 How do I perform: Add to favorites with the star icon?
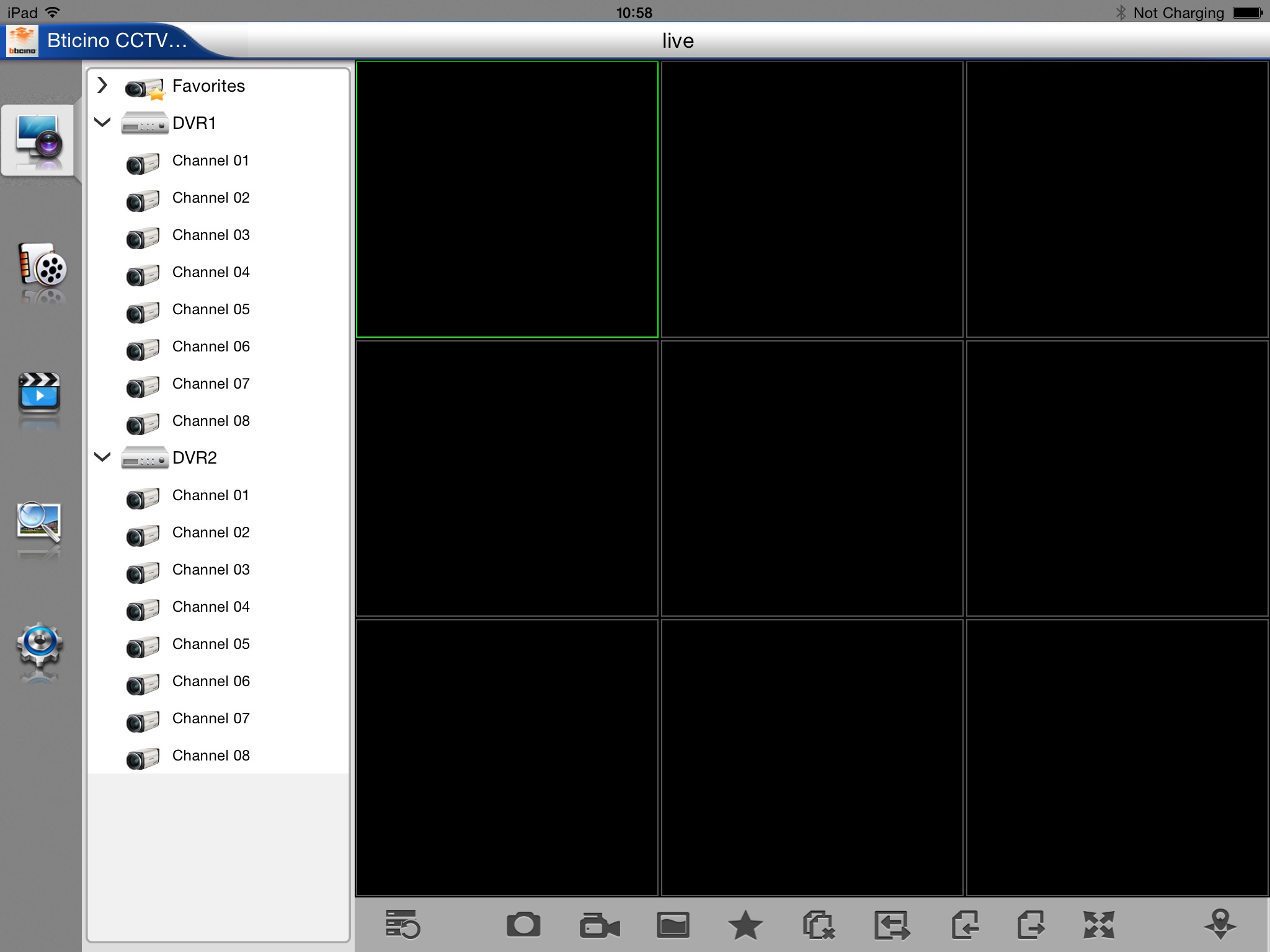(745, 925)
